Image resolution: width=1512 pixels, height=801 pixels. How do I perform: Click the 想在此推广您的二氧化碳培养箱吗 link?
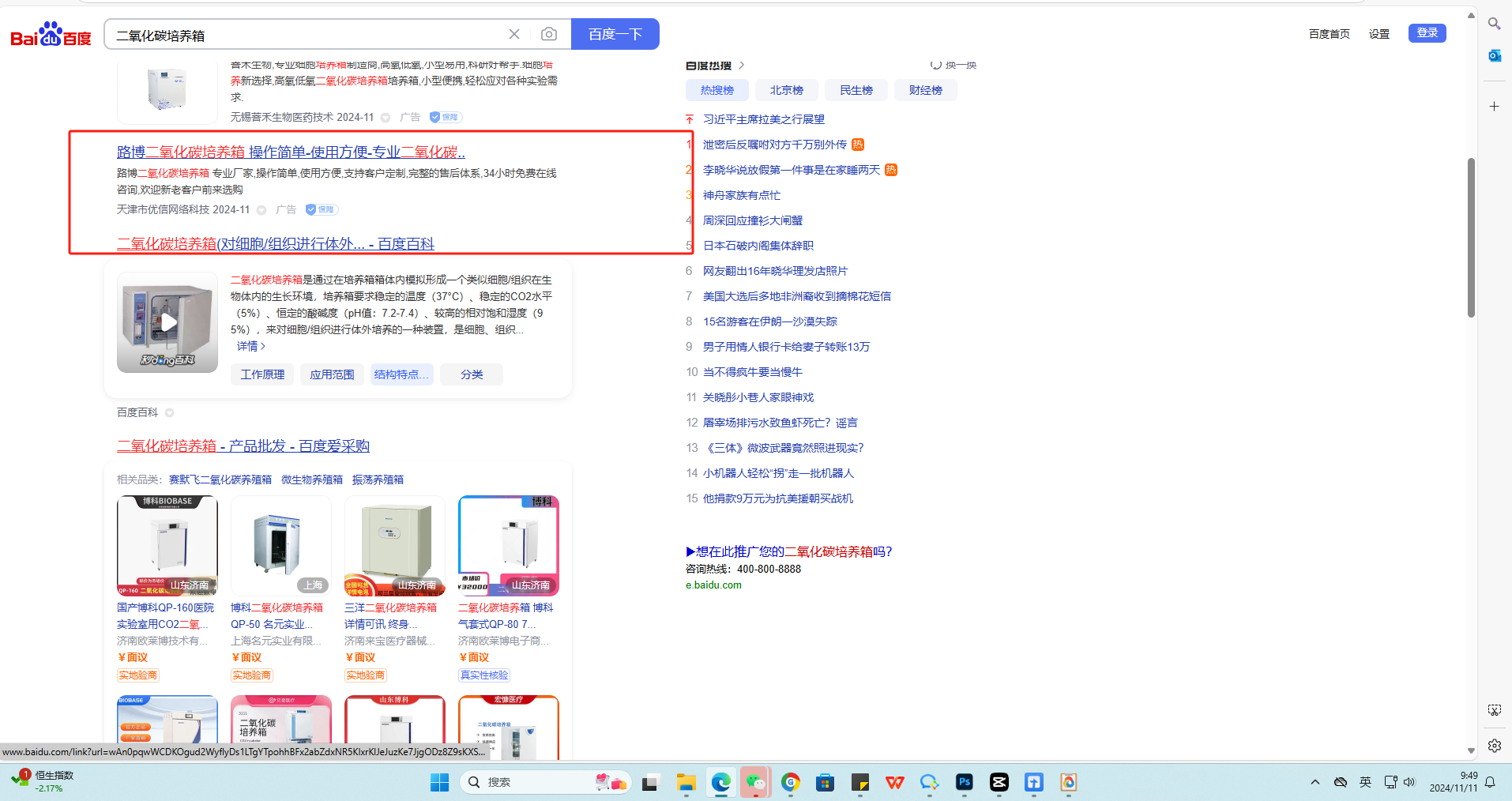(789, 551)
